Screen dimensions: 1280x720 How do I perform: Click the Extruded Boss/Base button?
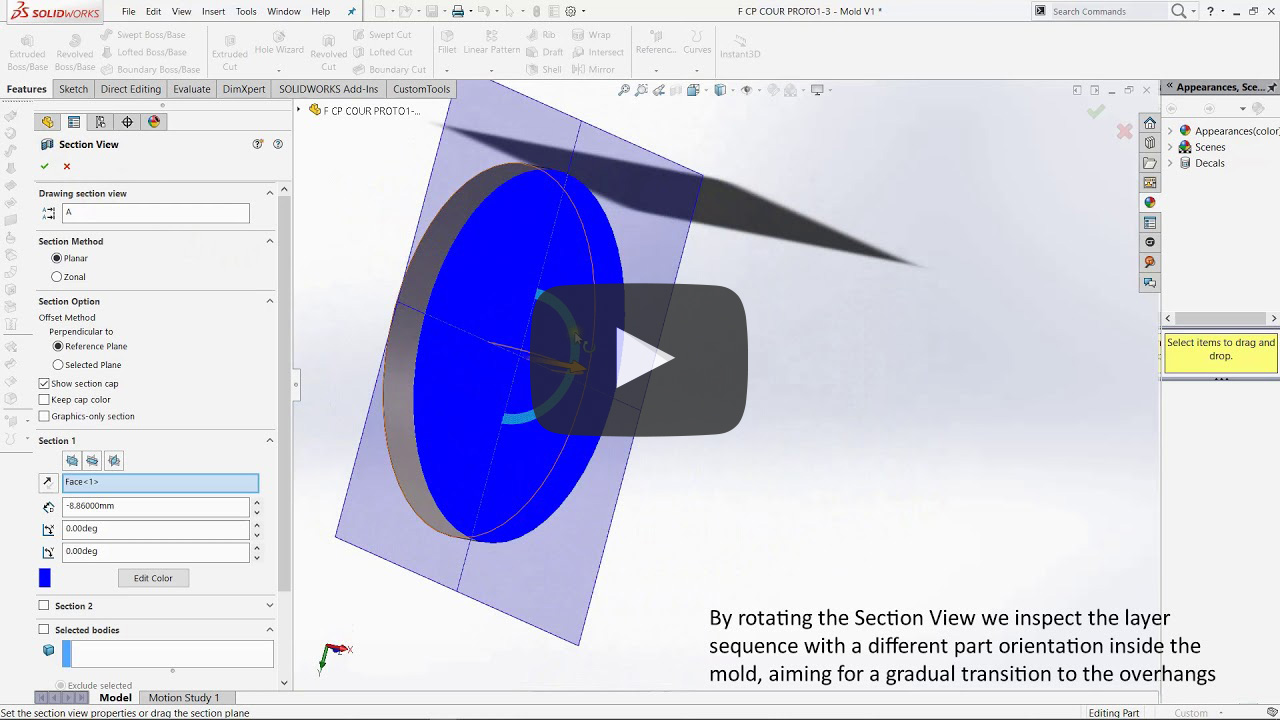(27, 51)
